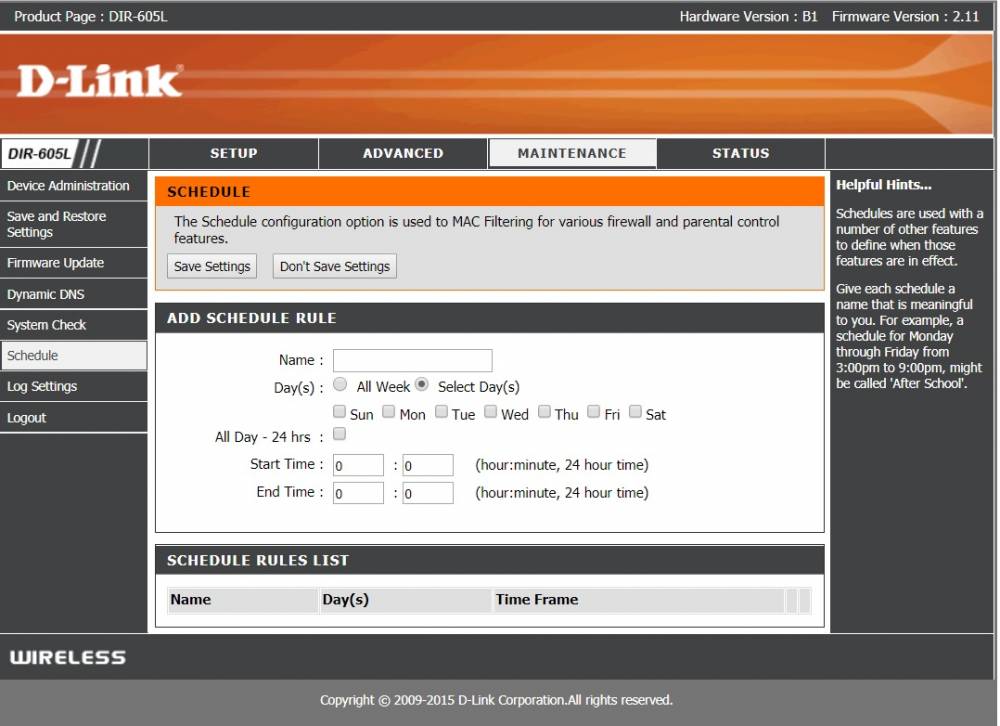Go to the Firmware Update page
Screen dimensions: 1000x726
[x=73, y=263]
